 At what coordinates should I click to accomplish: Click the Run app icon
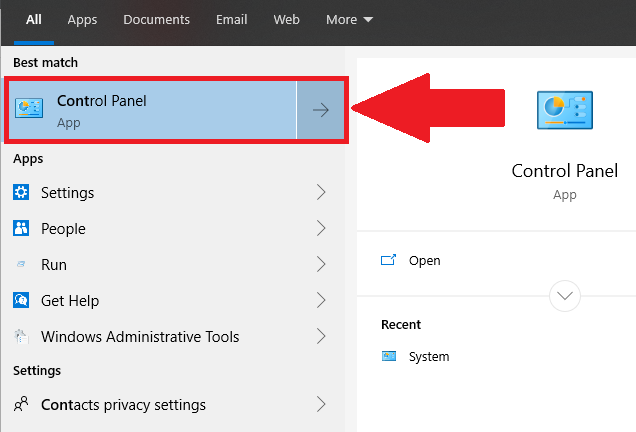click(21, 264)
